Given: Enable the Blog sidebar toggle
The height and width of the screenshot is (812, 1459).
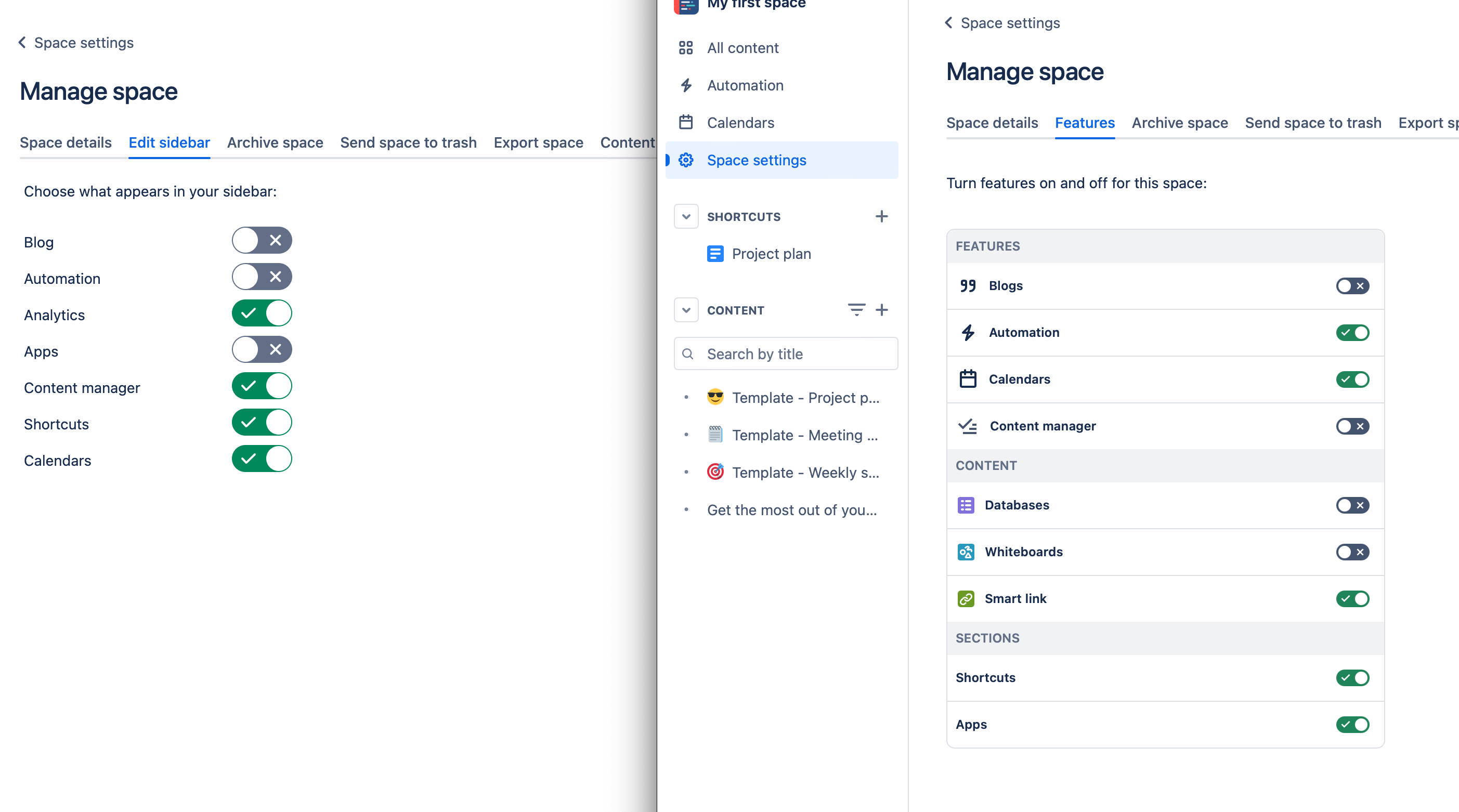Looking at the screenshot, I should [262, 241].
